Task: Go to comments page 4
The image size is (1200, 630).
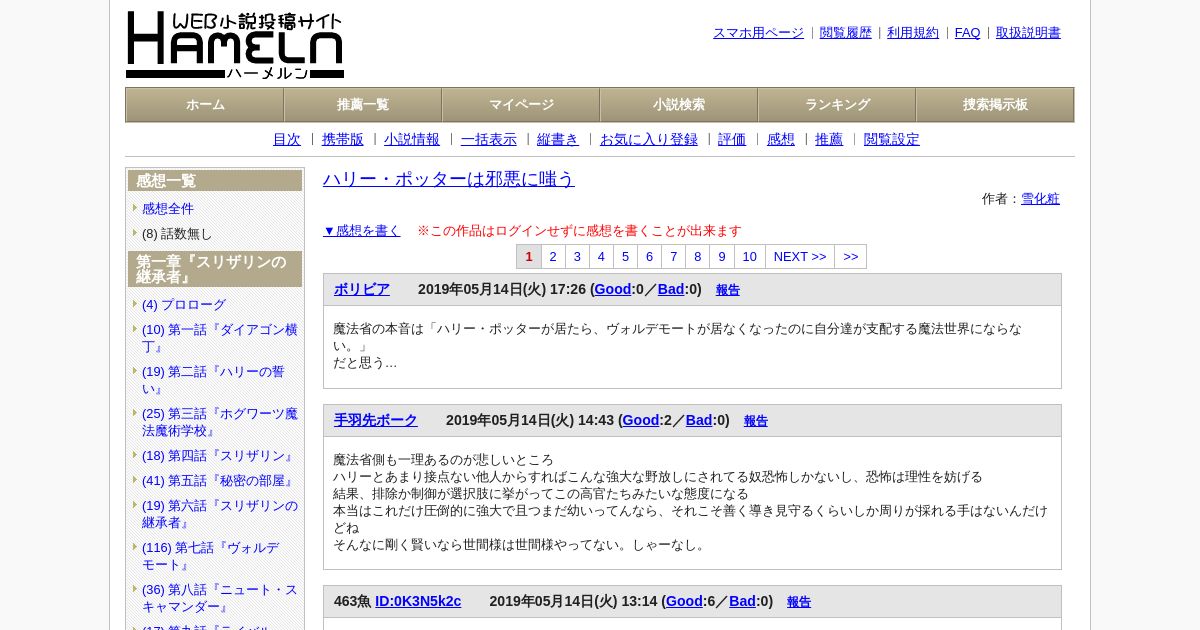Action: tap(601, 257)
